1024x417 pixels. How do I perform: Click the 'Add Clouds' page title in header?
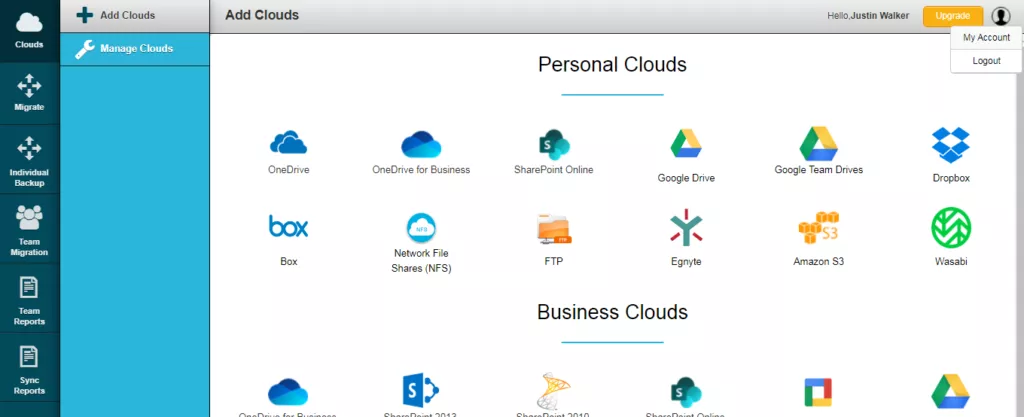point(262,15)
